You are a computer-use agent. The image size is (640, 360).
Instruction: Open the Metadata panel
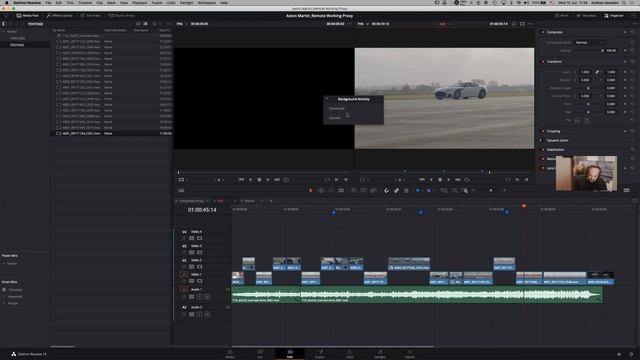(x=586, y=16)
